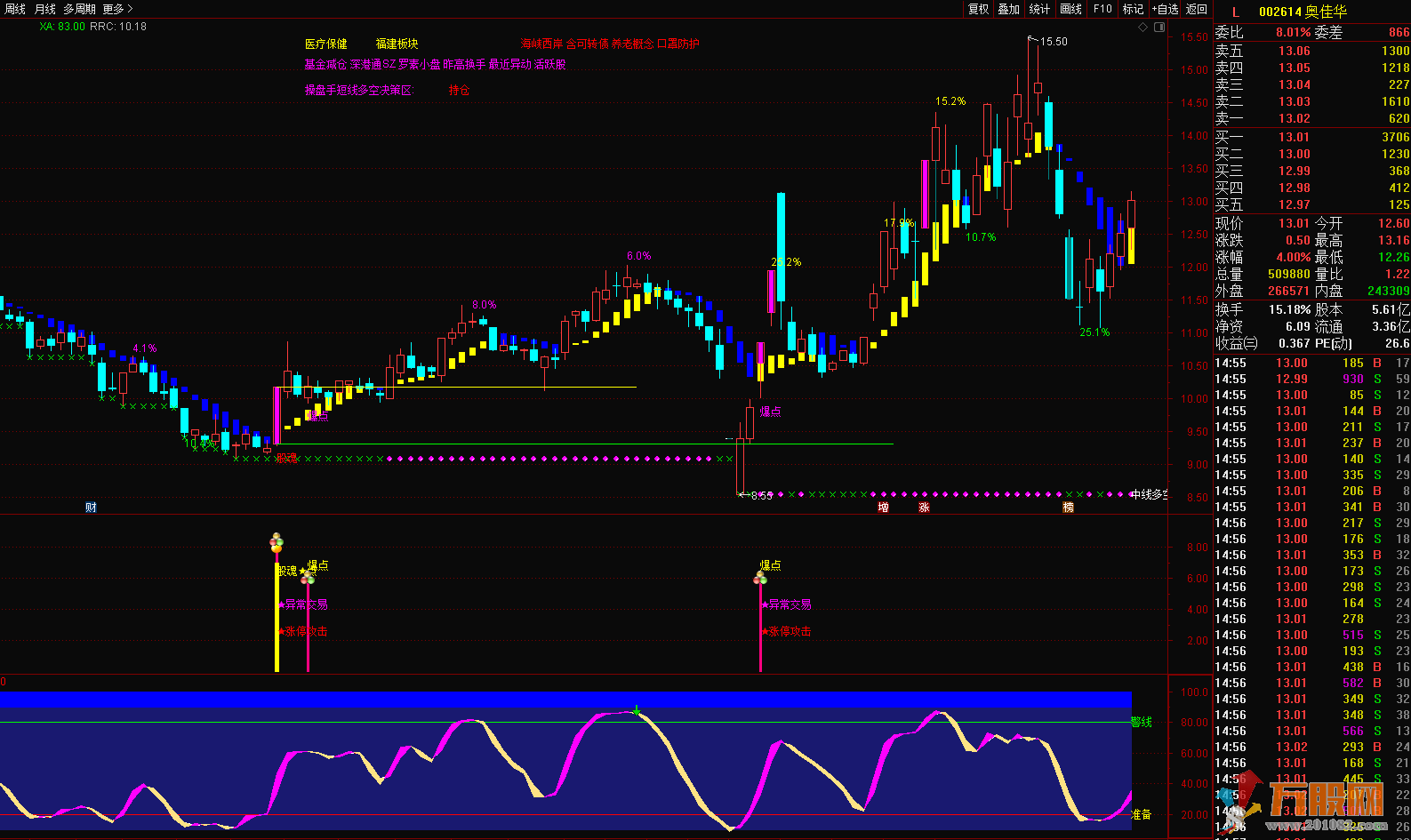The image size is (1411, 840).
Task: Open the 叠加 overlay option
Action: 1008,9
